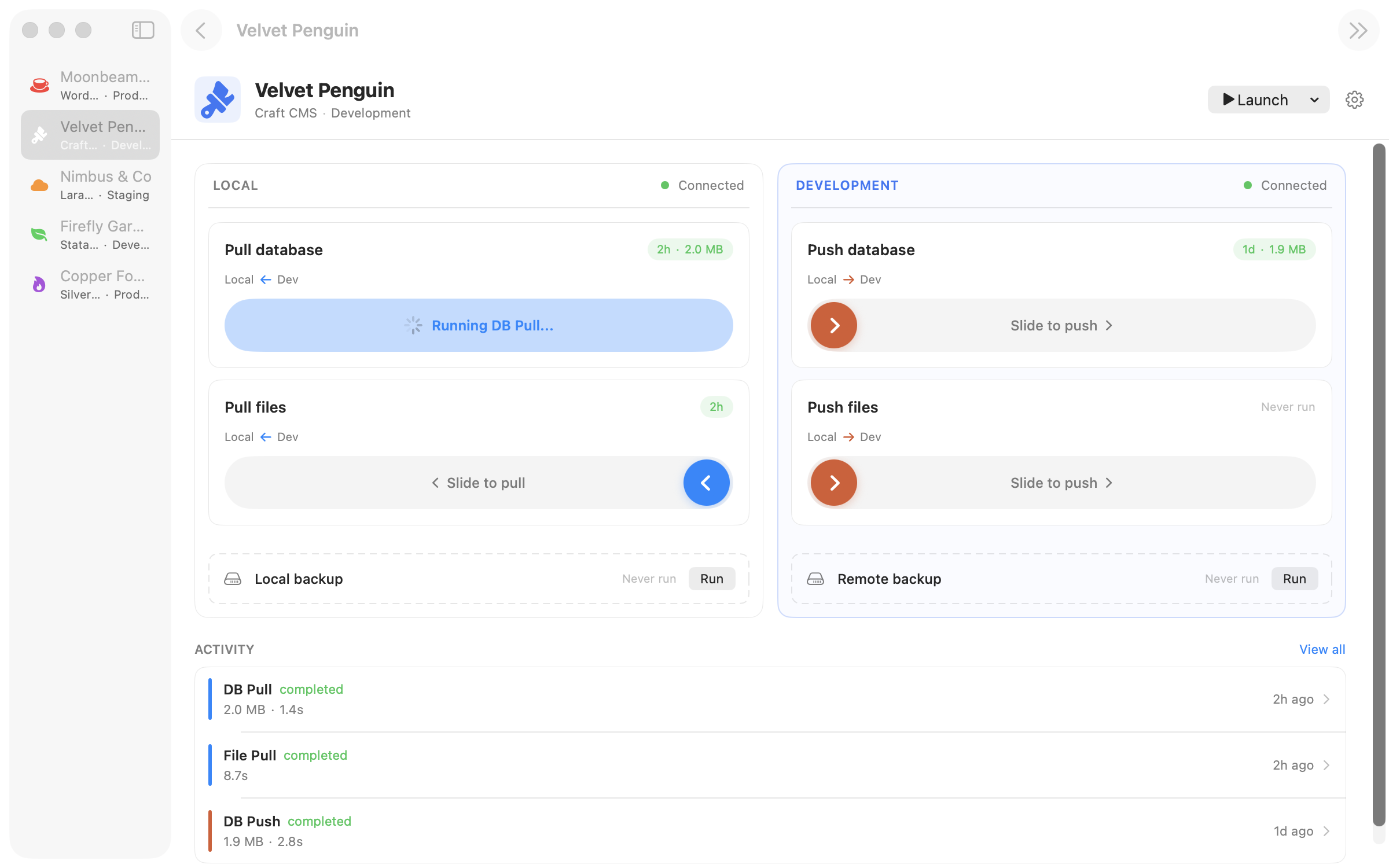
Task: Select Copper Fo... flame icon in sidebar
Action: [x=39, y=284]
